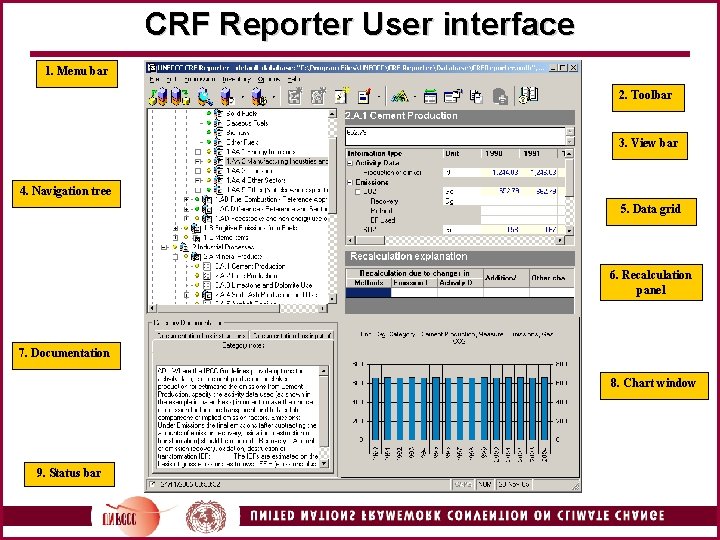Click the greyed-out print database icon
The height and width of the screenshot is (540, 720).
click(x=501, y=97)
